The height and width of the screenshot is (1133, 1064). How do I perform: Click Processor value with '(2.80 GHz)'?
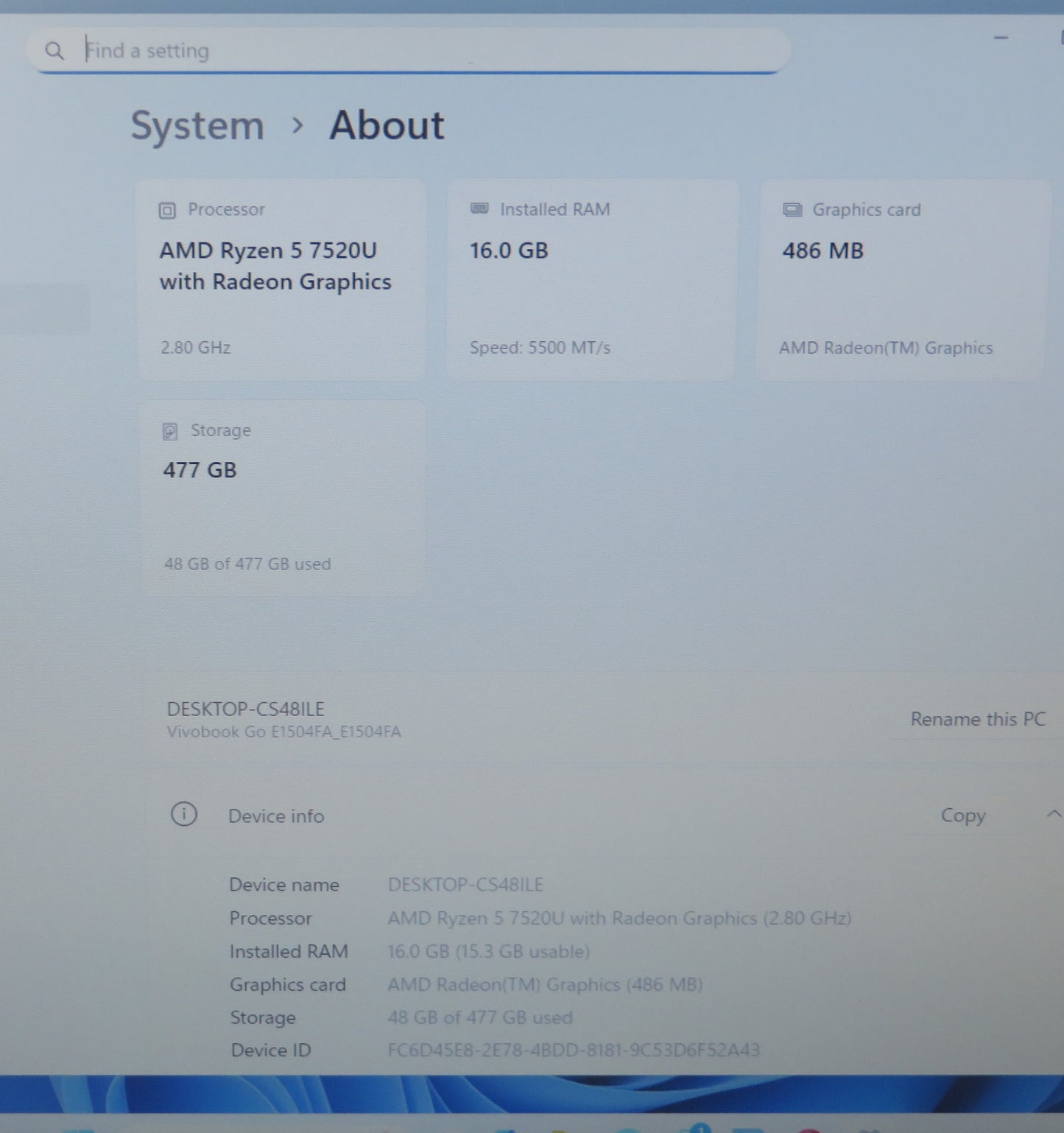tap(620, 919)
